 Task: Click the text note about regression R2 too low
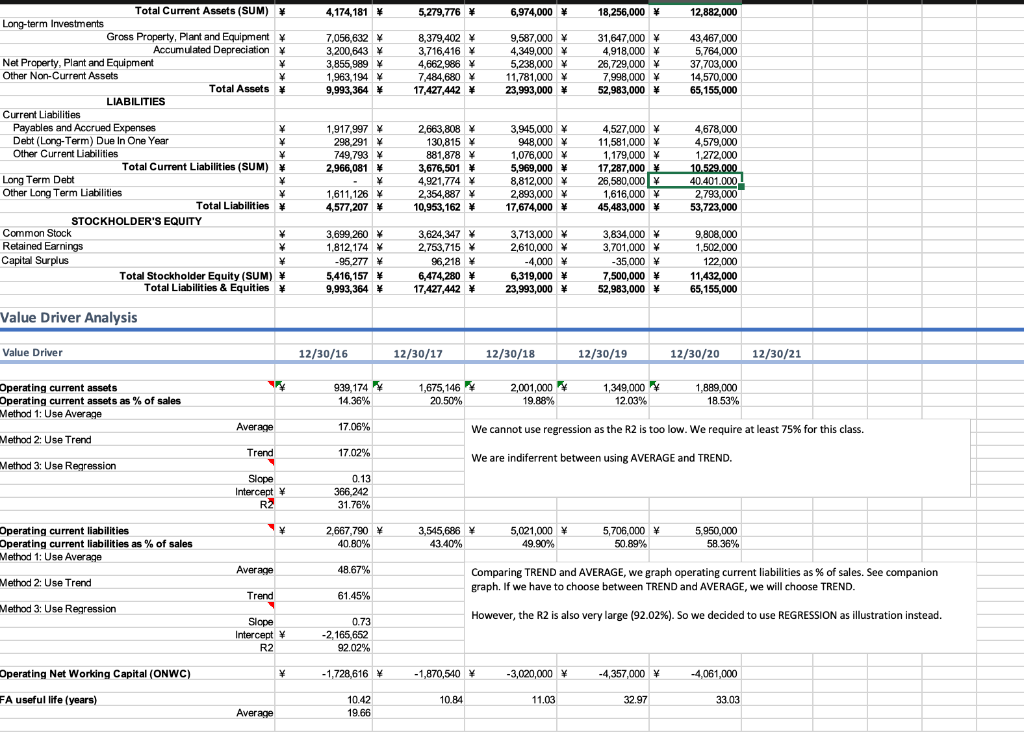pyautogui.click(x=667, y=429)
